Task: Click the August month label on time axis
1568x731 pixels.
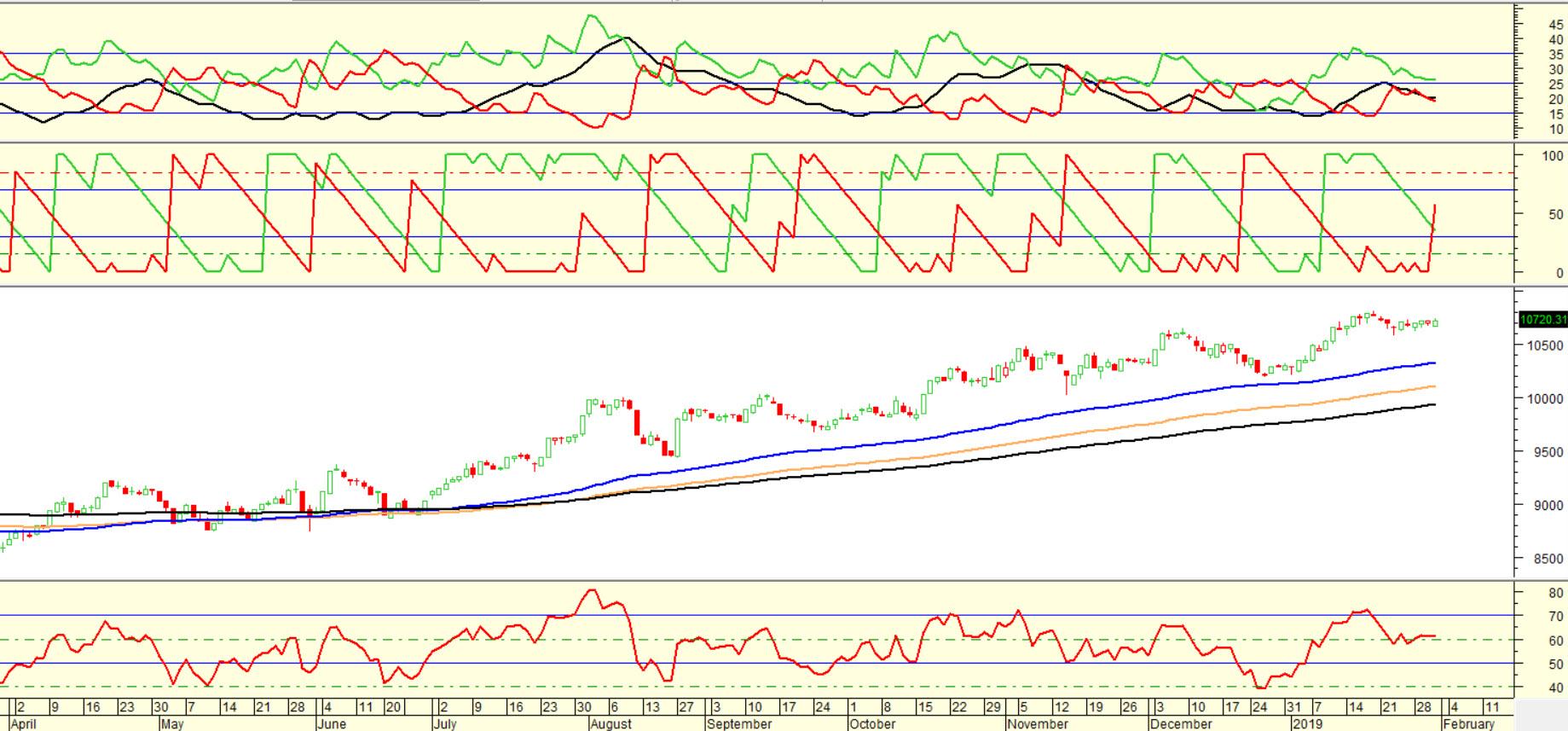Action: [x=610, y=724]
